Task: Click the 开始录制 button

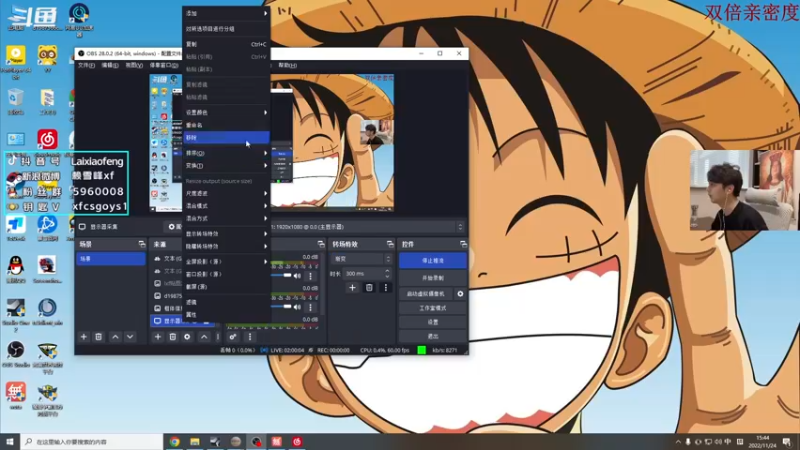Action: [433, 278]
